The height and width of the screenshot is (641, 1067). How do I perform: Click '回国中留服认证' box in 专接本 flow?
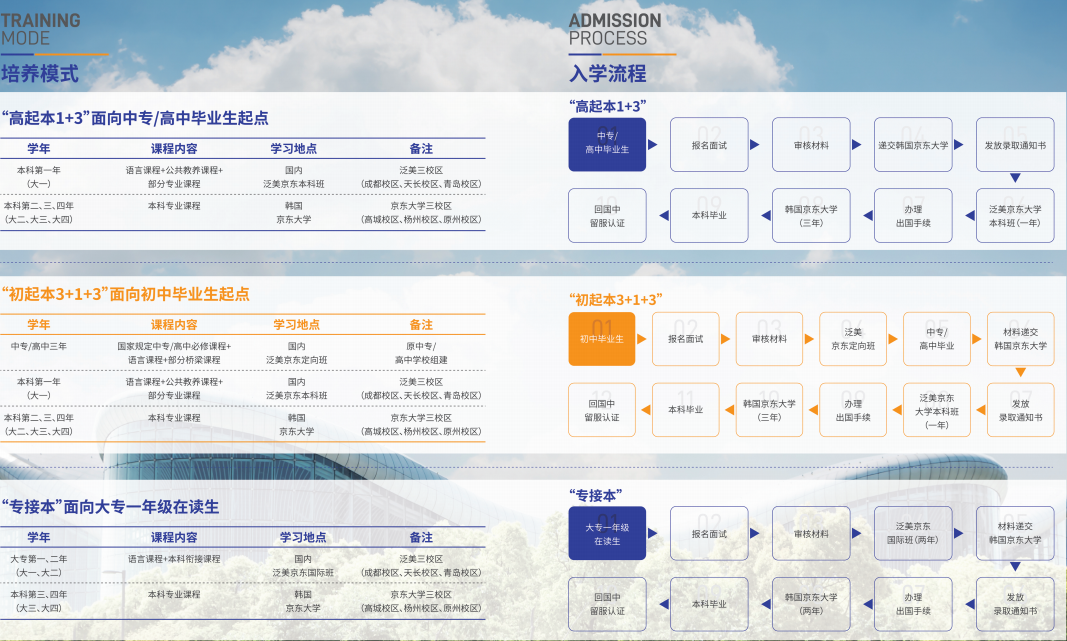pyautogui.click(x=607, y=604)
